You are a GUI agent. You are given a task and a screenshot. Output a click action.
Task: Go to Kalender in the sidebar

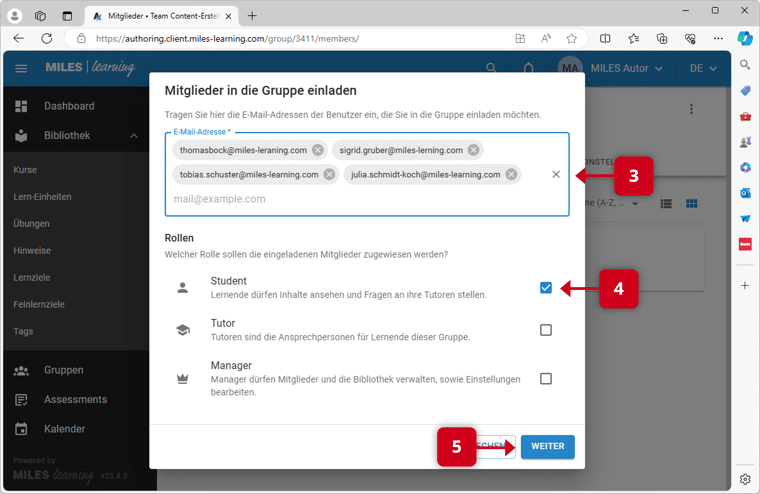tap(64, 429)
